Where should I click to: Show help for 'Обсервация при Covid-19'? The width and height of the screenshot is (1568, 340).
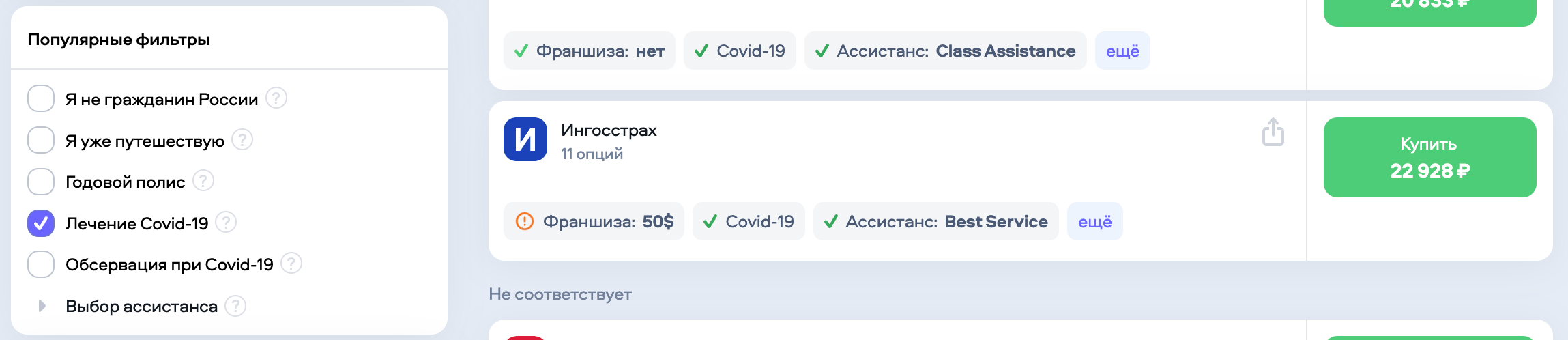click(291, 264)
